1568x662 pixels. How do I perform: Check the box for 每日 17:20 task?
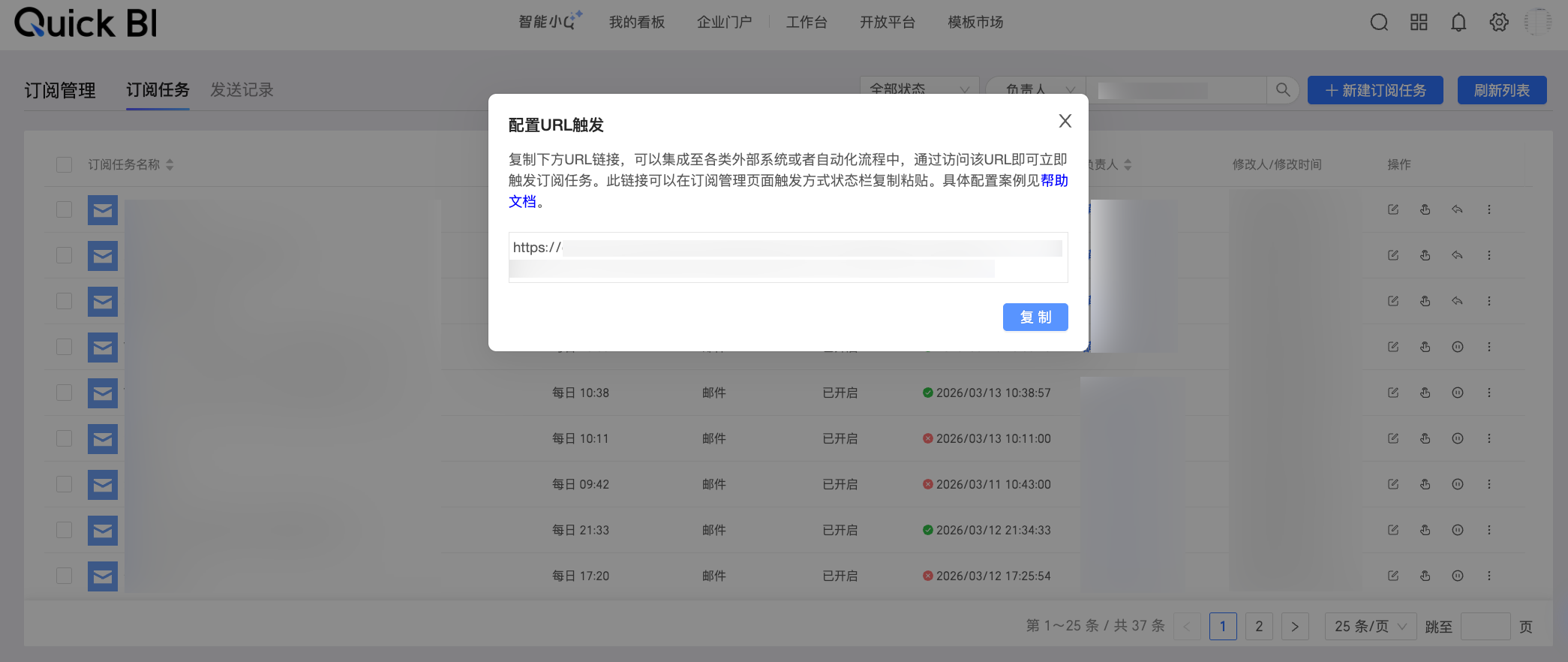[65, 576]
